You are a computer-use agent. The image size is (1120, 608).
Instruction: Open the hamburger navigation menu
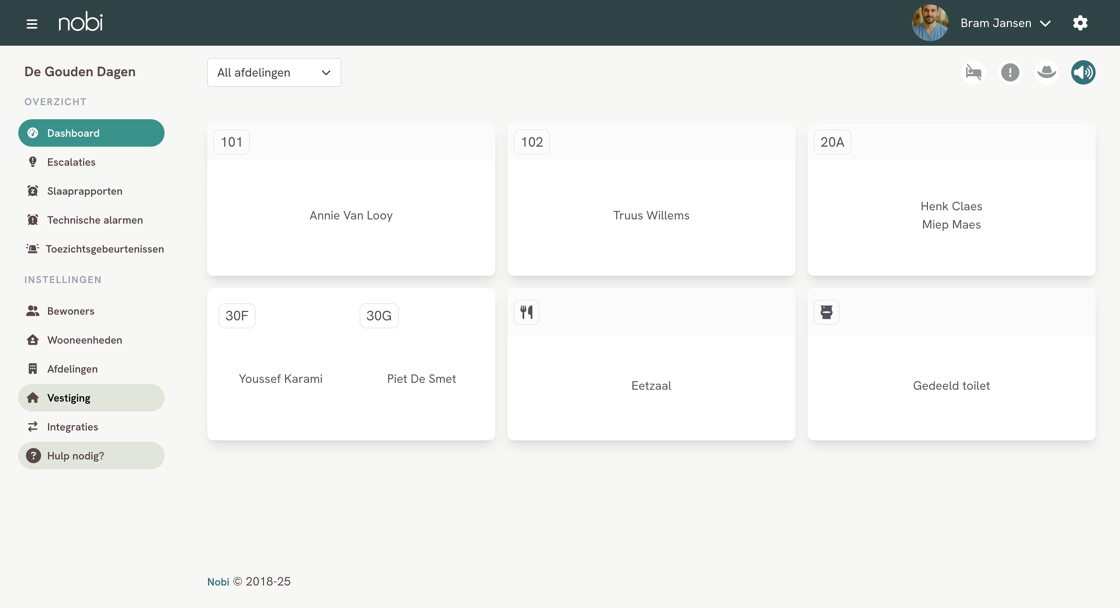[31, 24]
